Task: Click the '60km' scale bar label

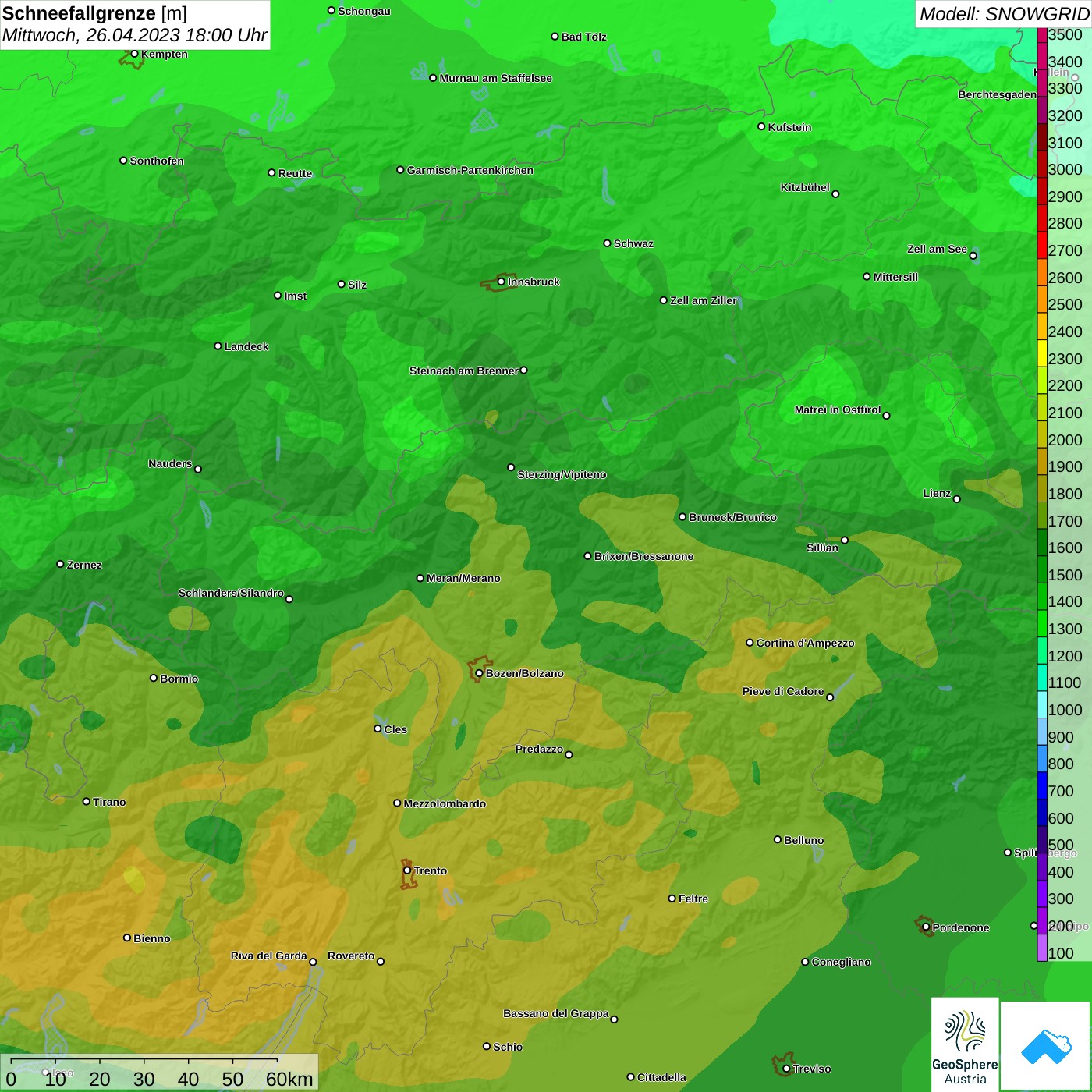Action: [289, 1079]
